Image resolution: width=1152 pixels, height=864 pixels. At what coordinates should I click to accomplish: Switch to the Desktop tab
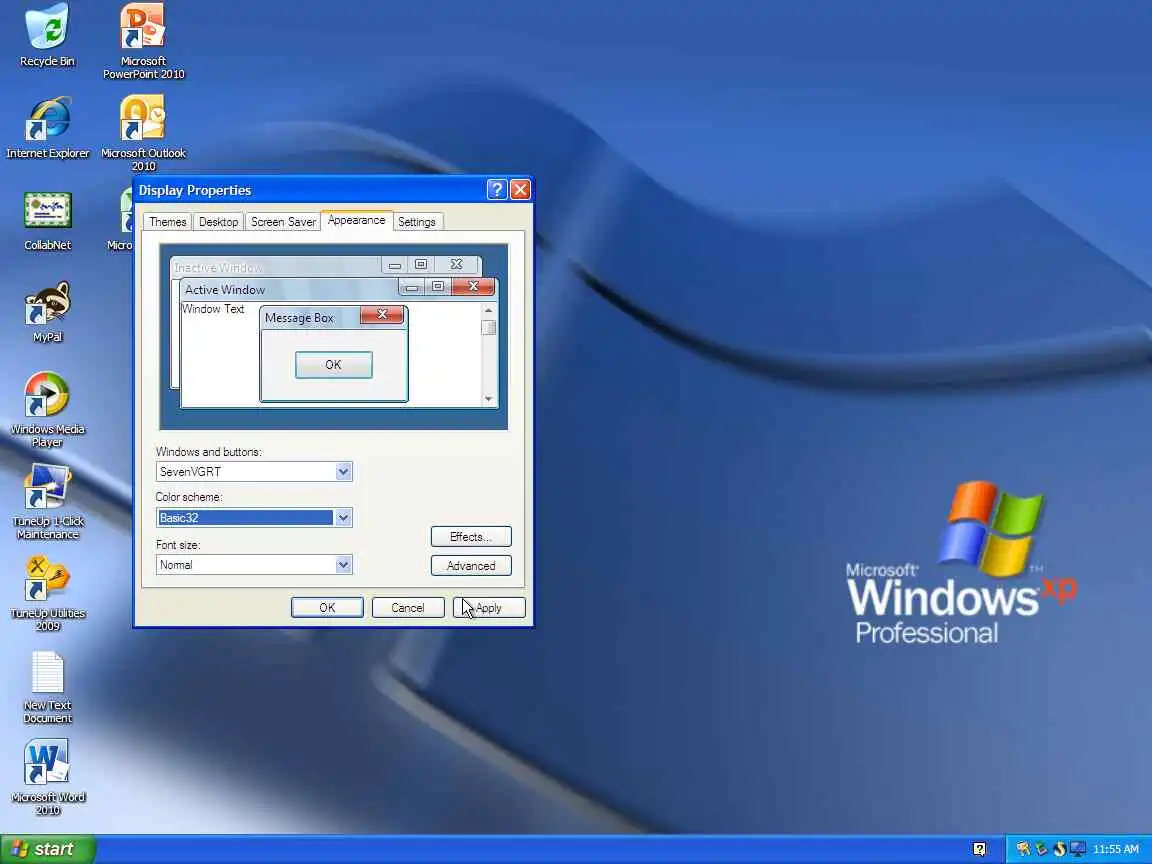218,222
